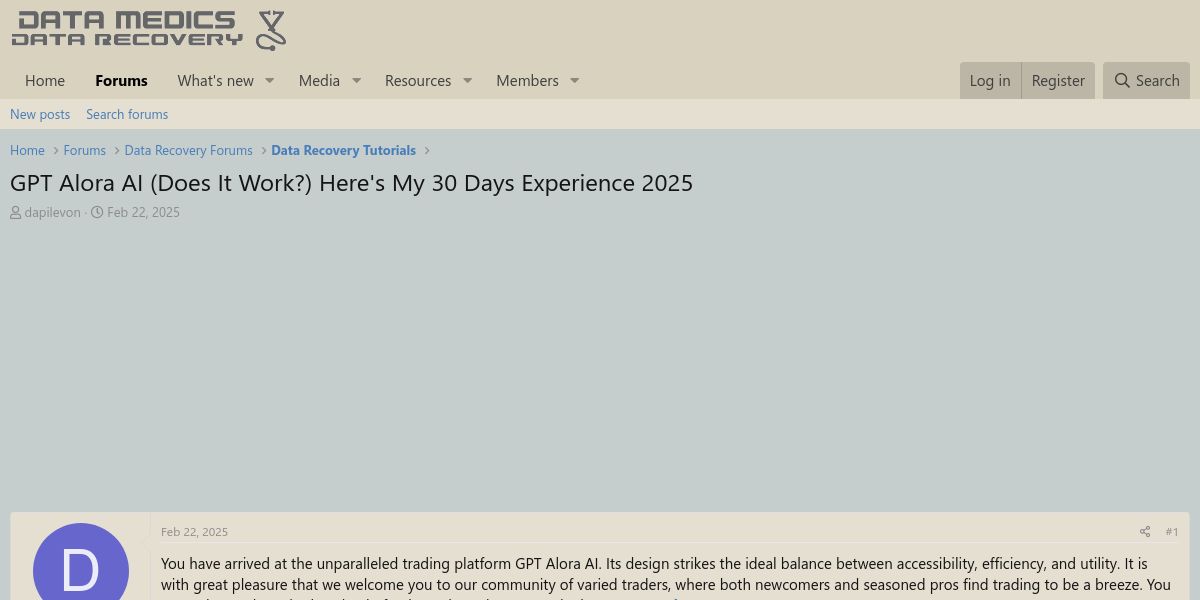Click the Register button
This screenshot has height=600, width=1200.
tap(1058, 81)
